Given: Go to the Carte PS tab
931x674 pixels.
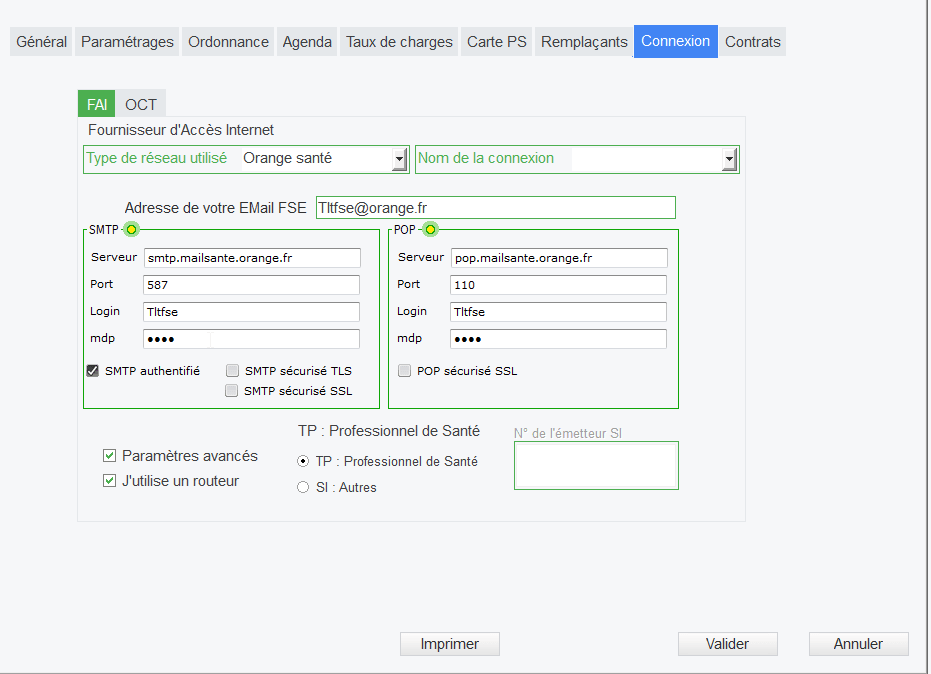Looking at the screenshot, I should point(496,42).
